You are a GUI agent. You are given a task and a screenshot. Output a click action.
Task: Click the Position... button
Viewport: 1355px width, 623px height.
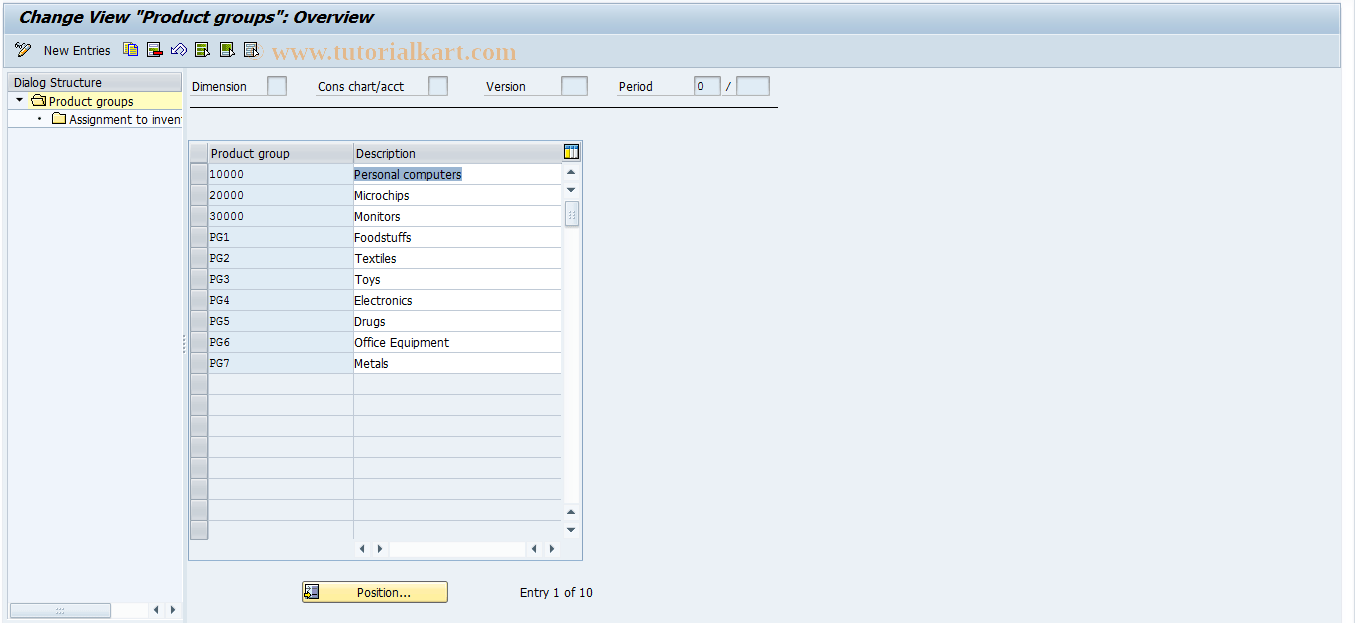tap(374, 591)
